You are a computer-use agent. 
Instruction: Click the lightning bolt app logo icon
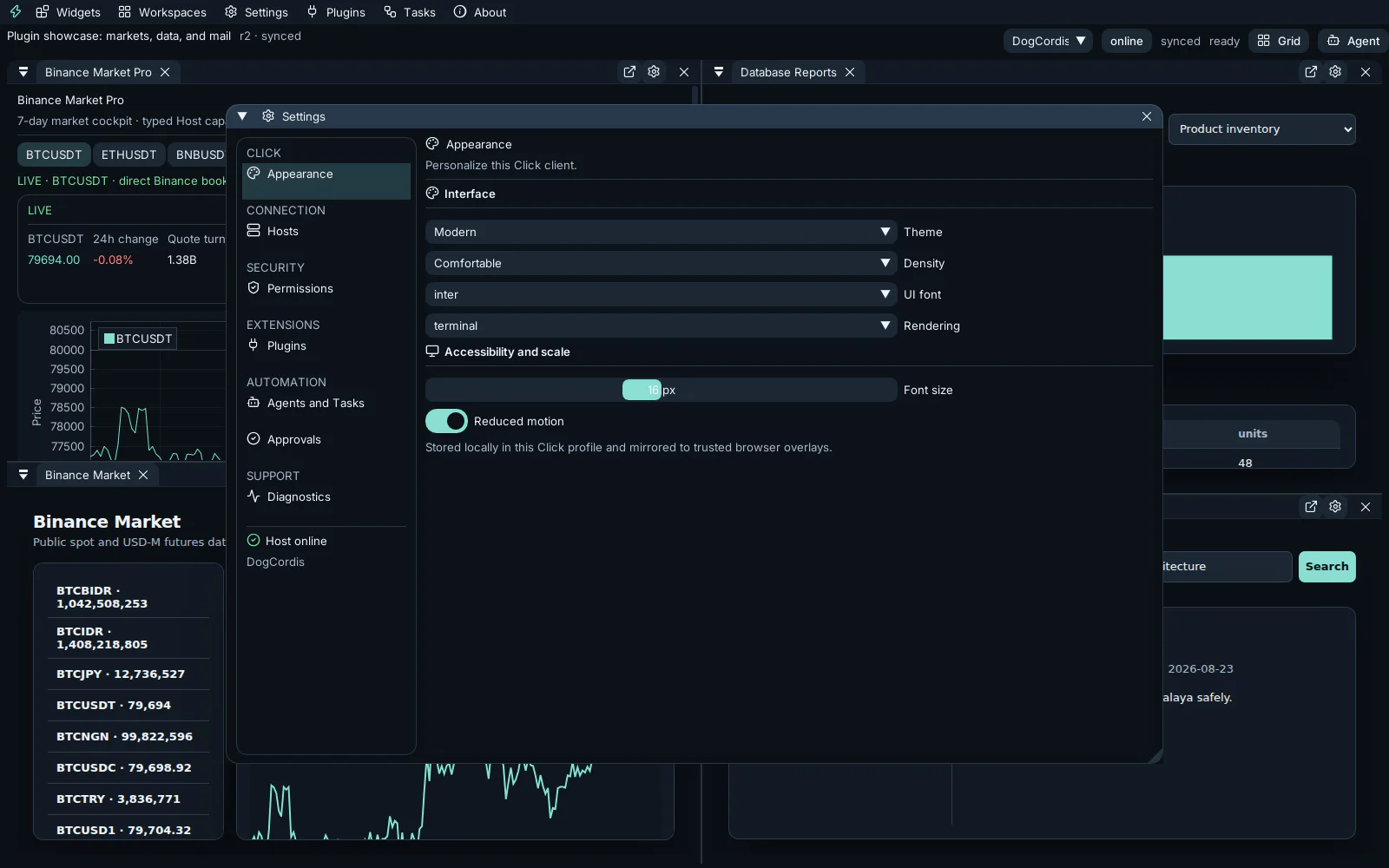16,12
